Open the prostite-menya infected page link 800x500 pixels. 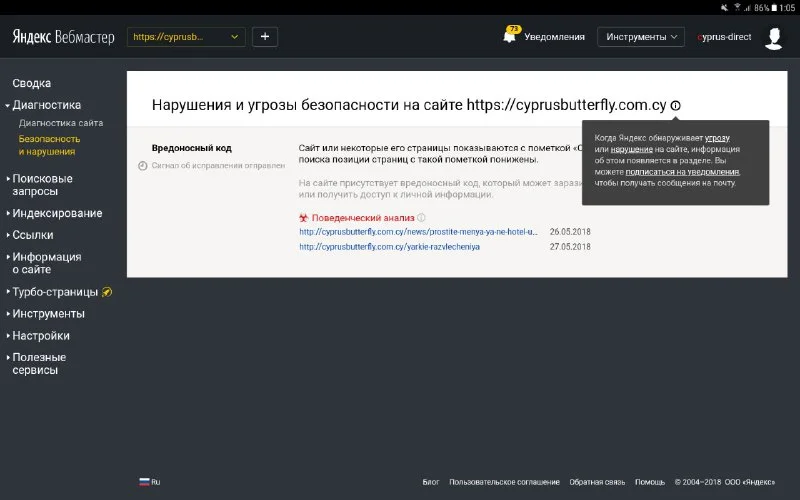point(418,232)
